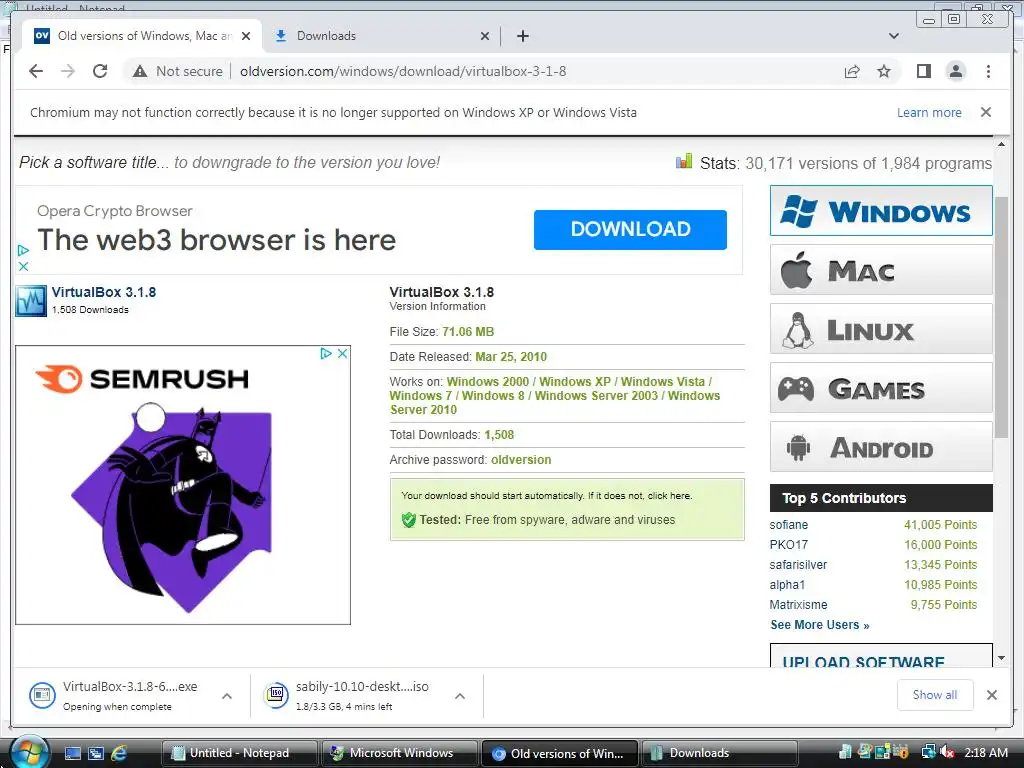Click the Stats bar chart icon

(x=684, y=161)
